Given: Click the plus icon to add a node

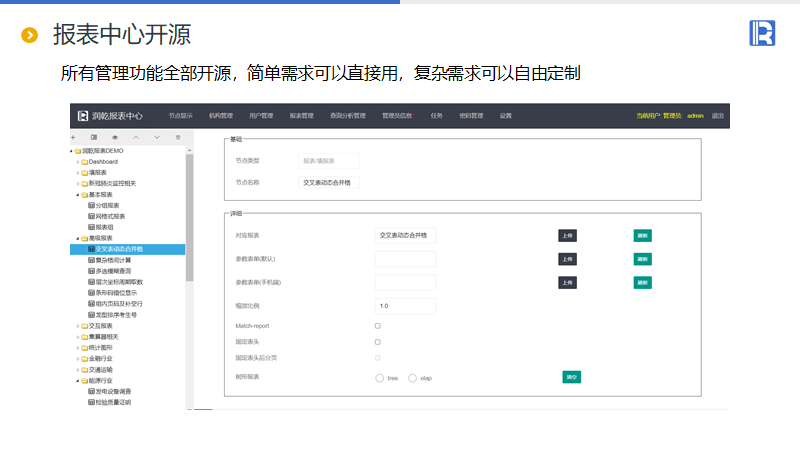Looking at the screenshot, I should pyautogui.click(x=73, y=137).
